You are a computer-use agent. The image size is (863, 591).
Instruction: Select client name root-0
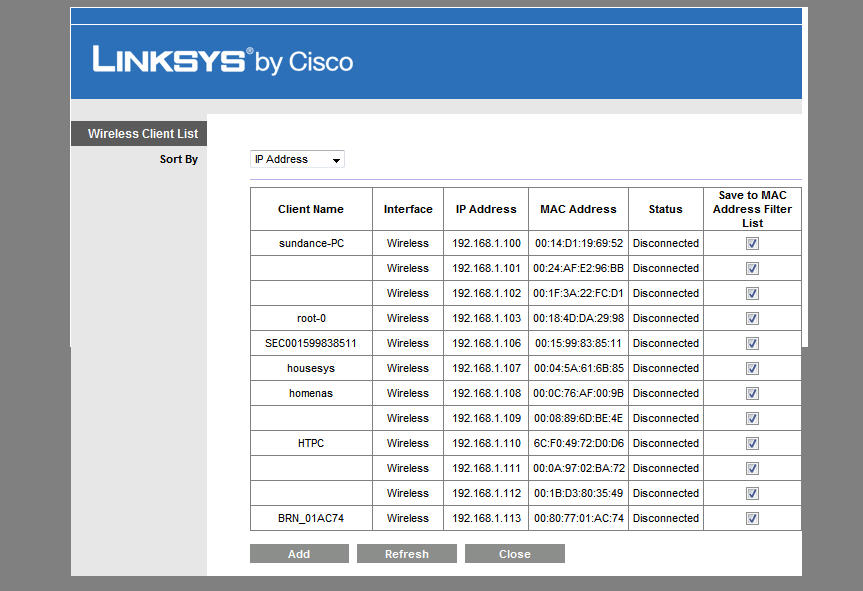point(311,318)
